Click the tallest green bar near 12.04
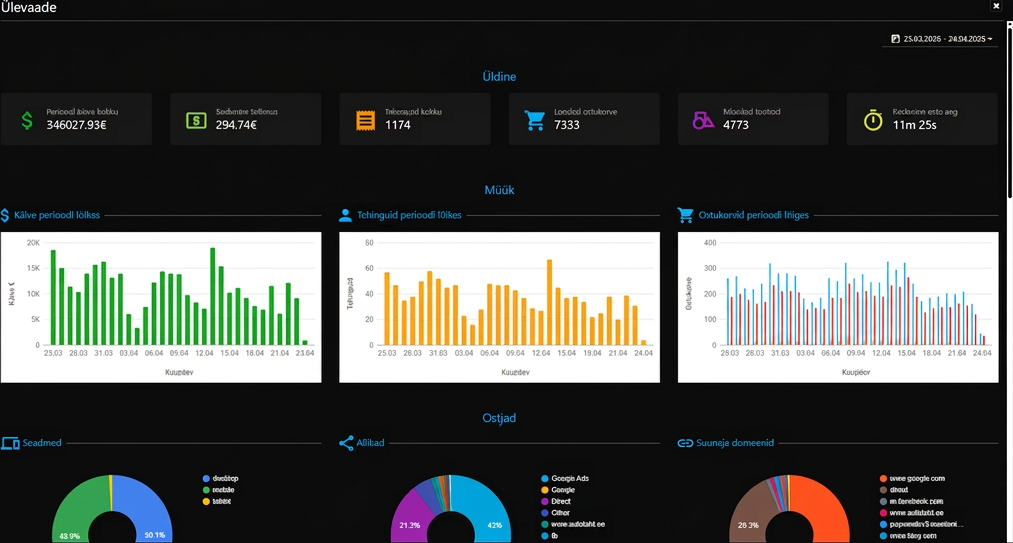The height and width of the screenshot is (543, 1013). 213,296
